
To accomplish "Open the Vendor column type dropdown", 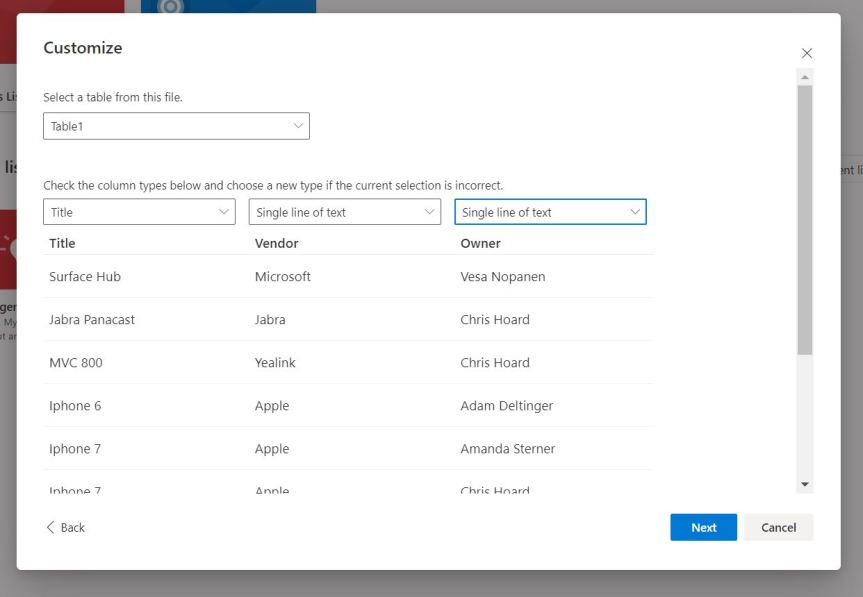I will click(x=345, y=212).
